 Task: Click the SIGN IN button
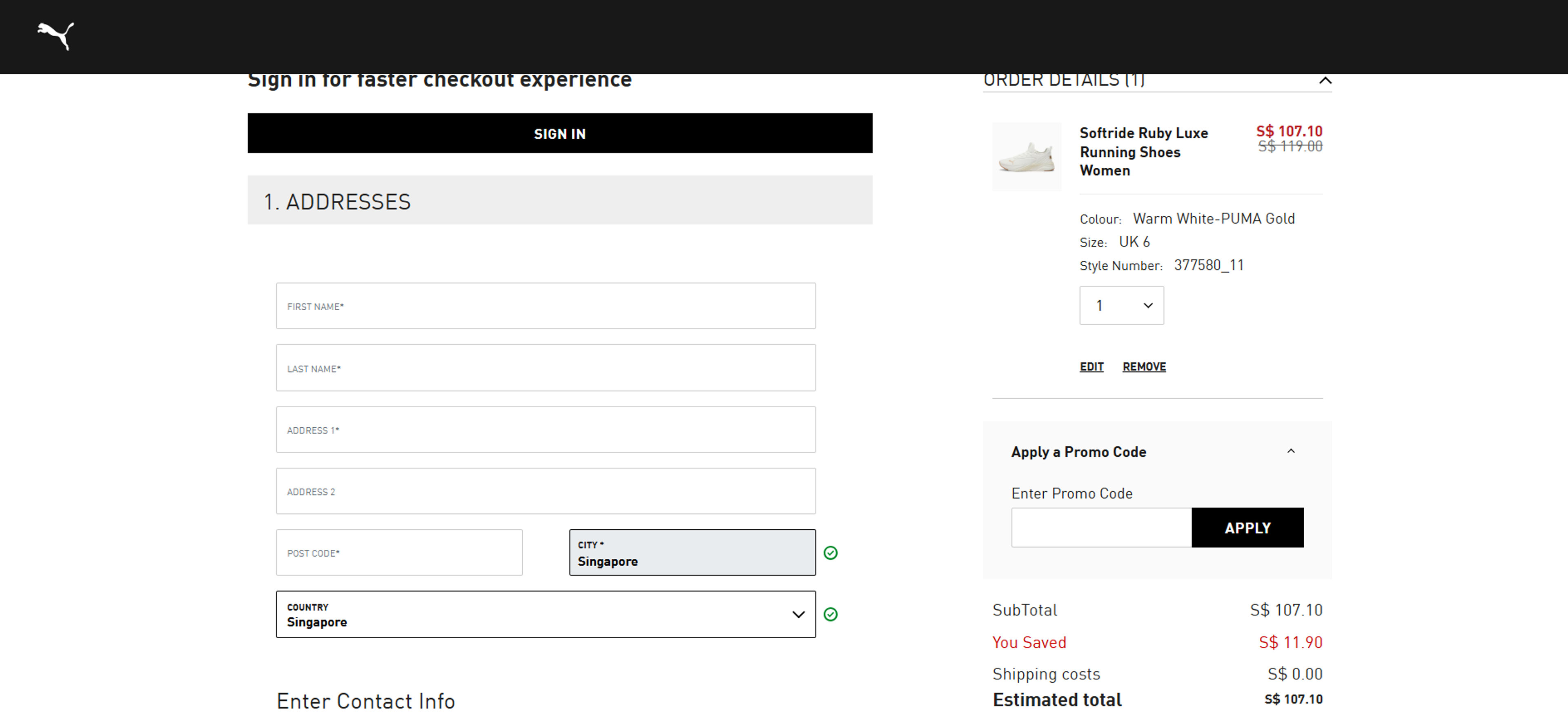(559, 133)
